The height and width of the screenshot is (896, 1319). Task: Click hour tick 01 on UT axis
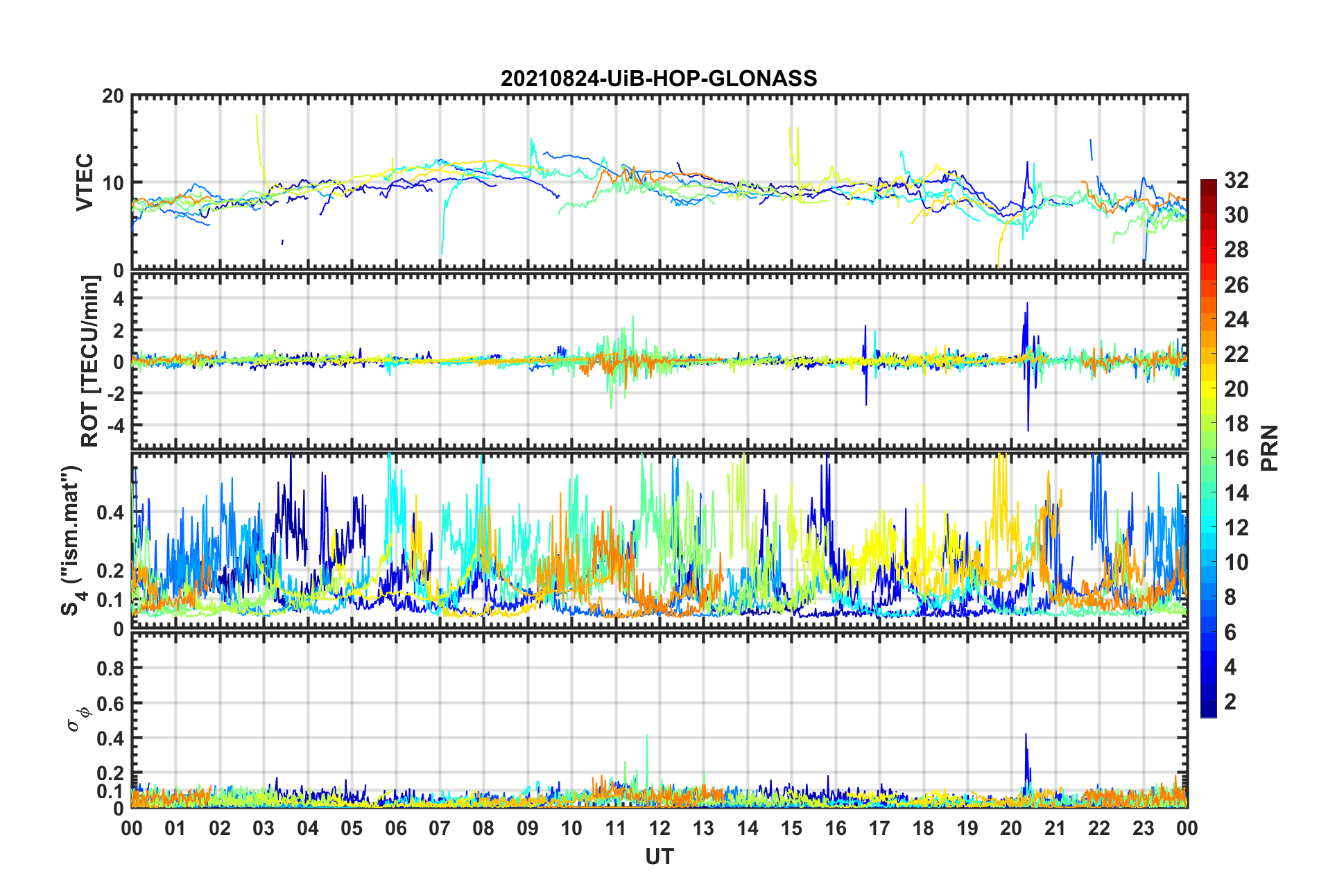[175, 828]
